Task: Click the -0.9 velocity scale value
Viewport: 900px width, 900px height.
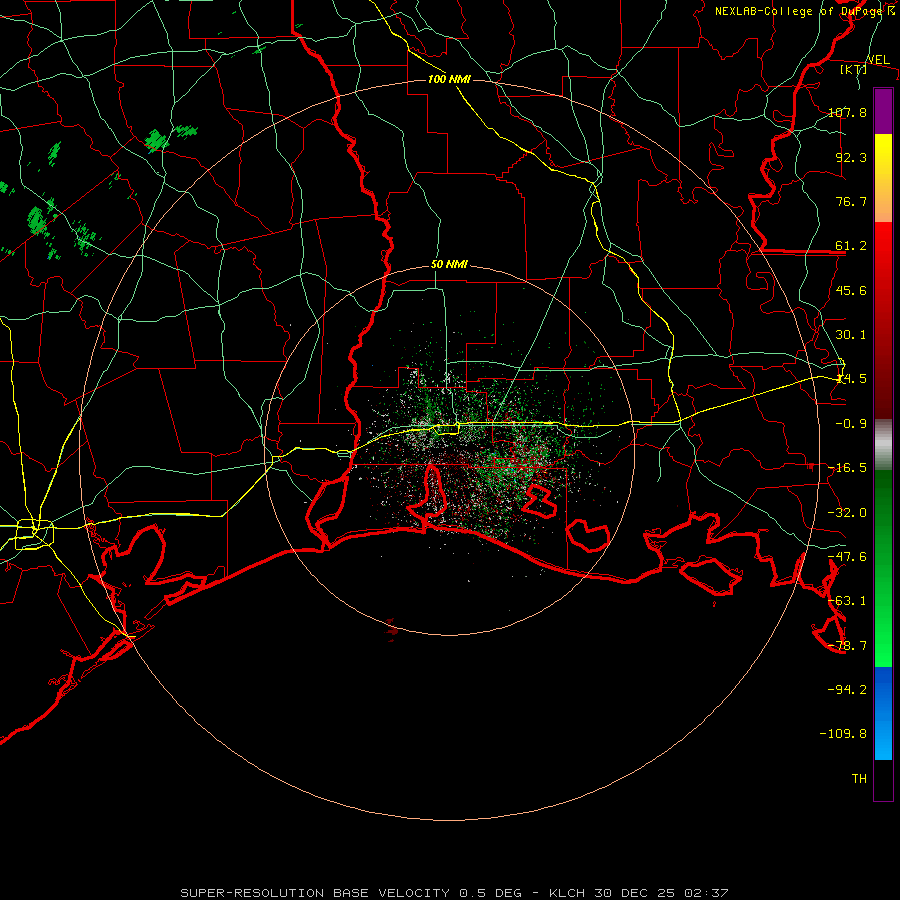Action: pyautogui.click(x=851, y=424)
